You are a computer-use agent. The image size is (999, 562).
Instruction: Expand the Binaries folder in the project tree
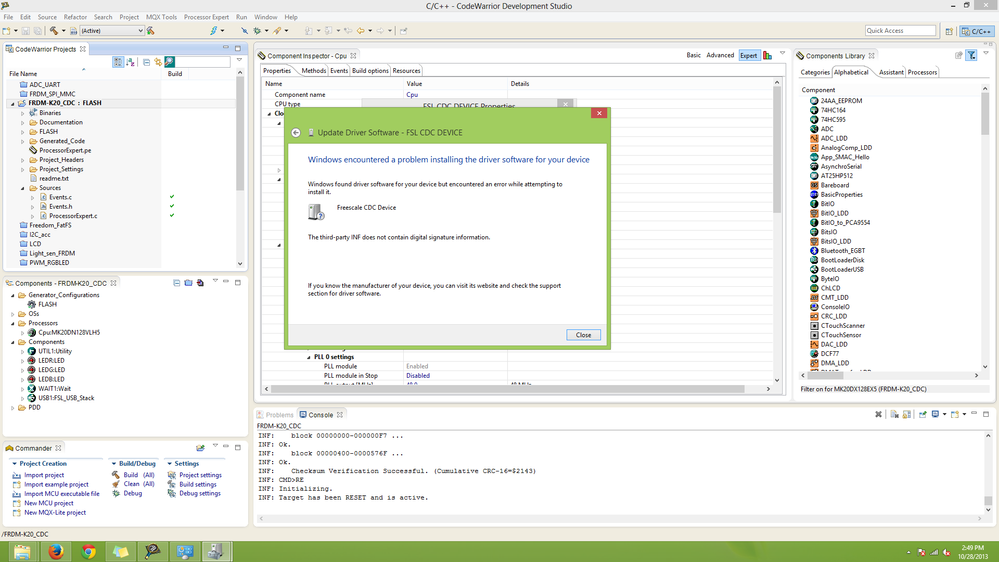[x=23, y=113]
